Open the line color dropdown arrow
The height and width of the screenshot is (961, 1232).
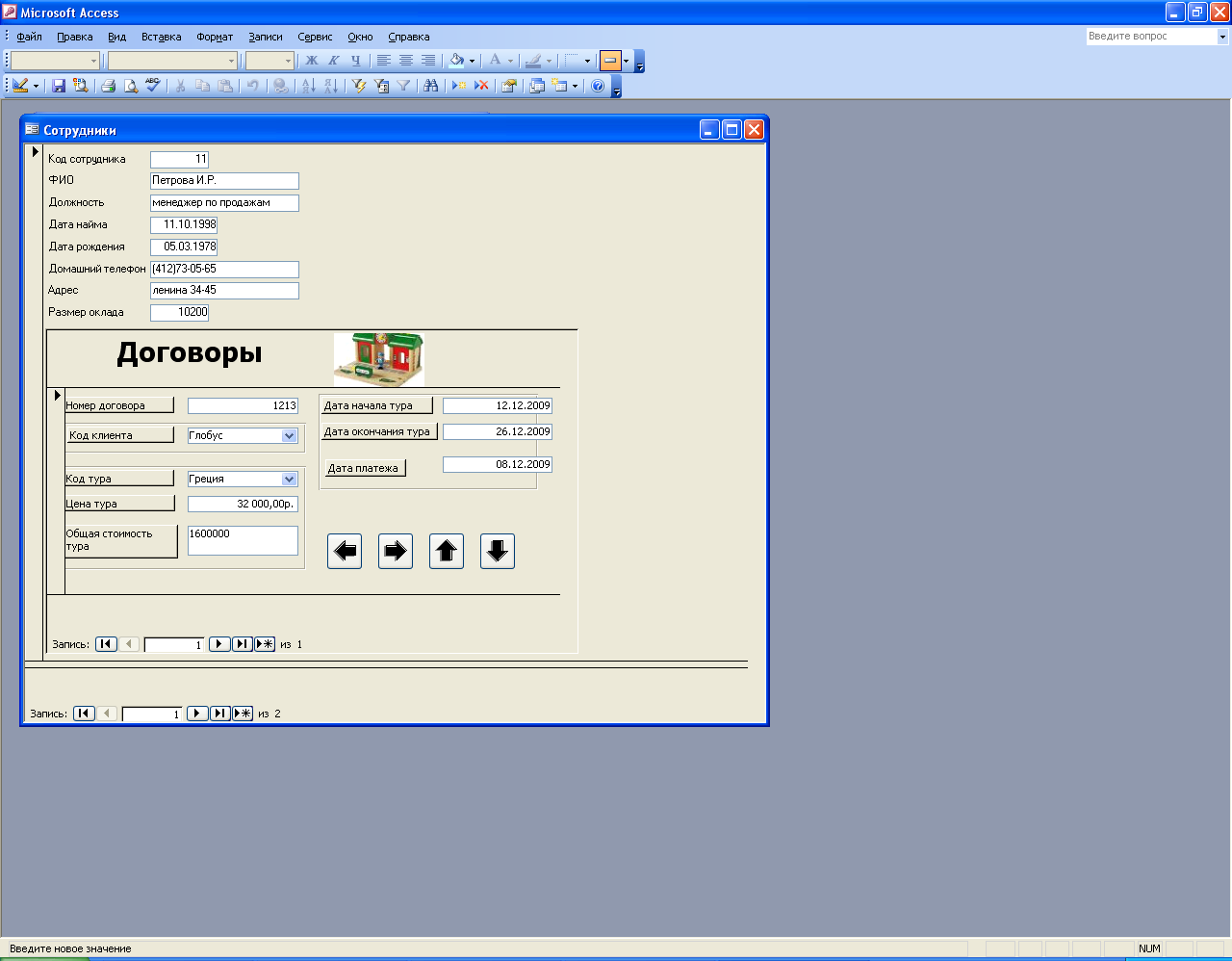point(549,61)
